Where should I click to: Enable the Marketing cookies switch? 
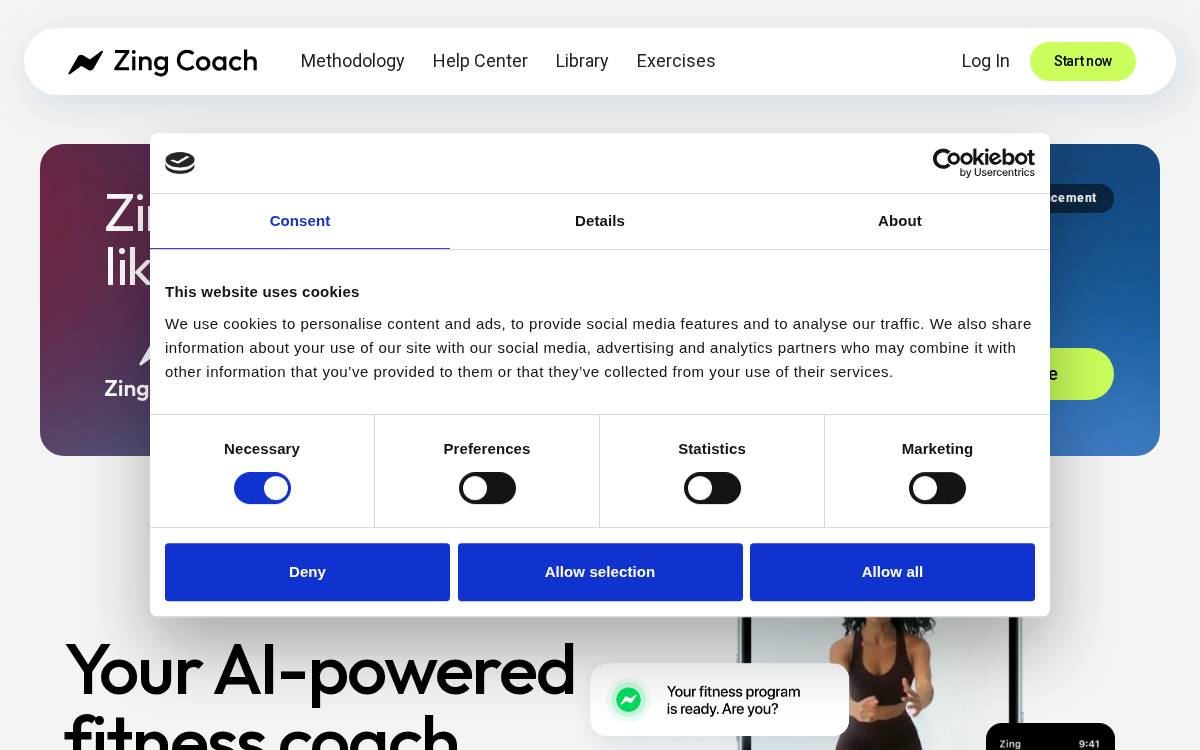[x=937, y=488]
